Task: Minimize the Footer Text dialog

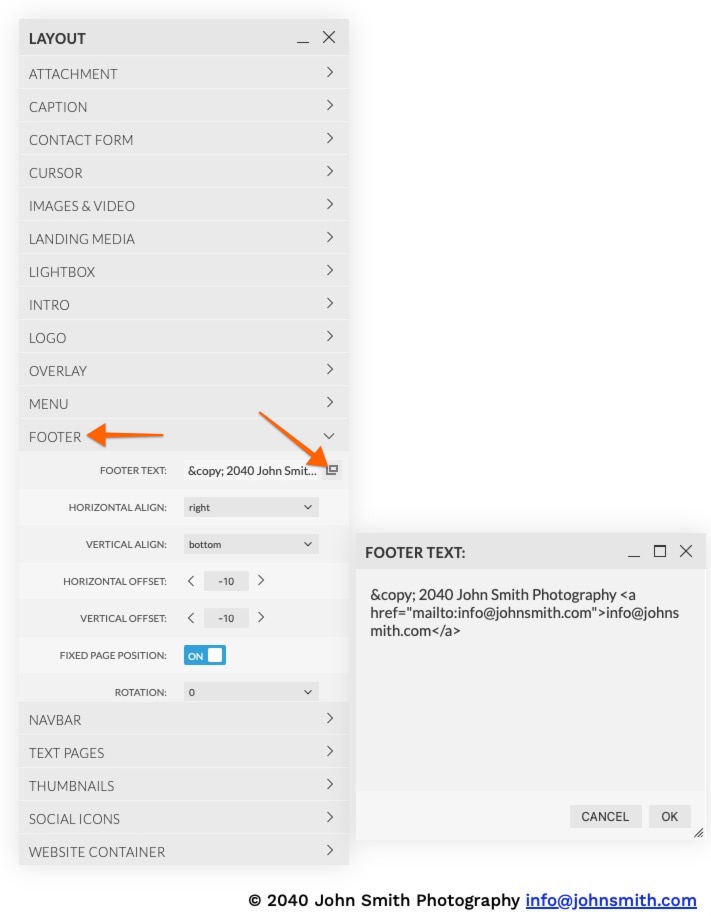Action: (634, 552)
